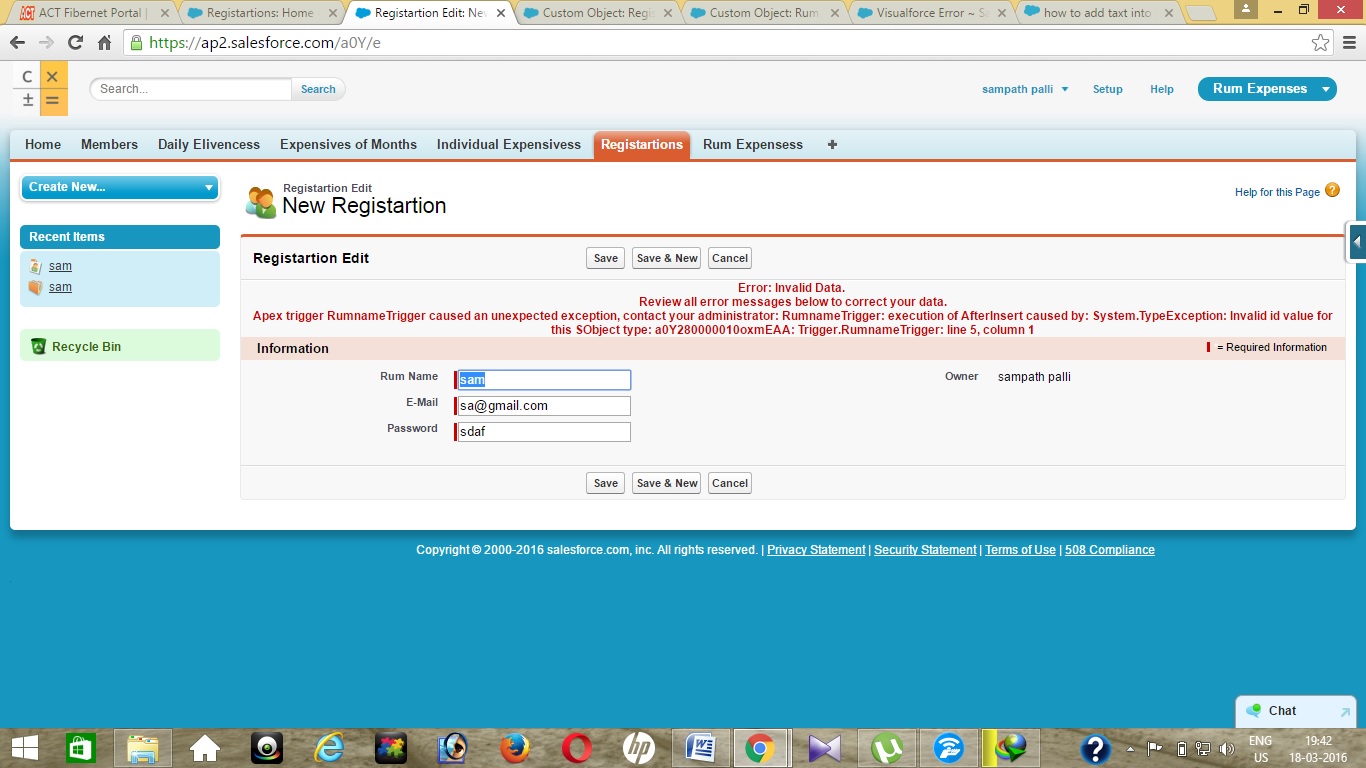Image resolution: width=1366 pixels, height=768 pixels.
Task: Click the bottom Cancel button
Action: pyautogui.click(x=730, y=483)
